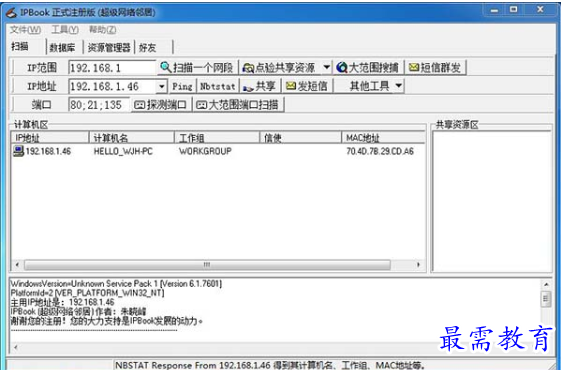Click MAC address 70.4D.7B.29.CD.A6

click(x=380, y=151)
